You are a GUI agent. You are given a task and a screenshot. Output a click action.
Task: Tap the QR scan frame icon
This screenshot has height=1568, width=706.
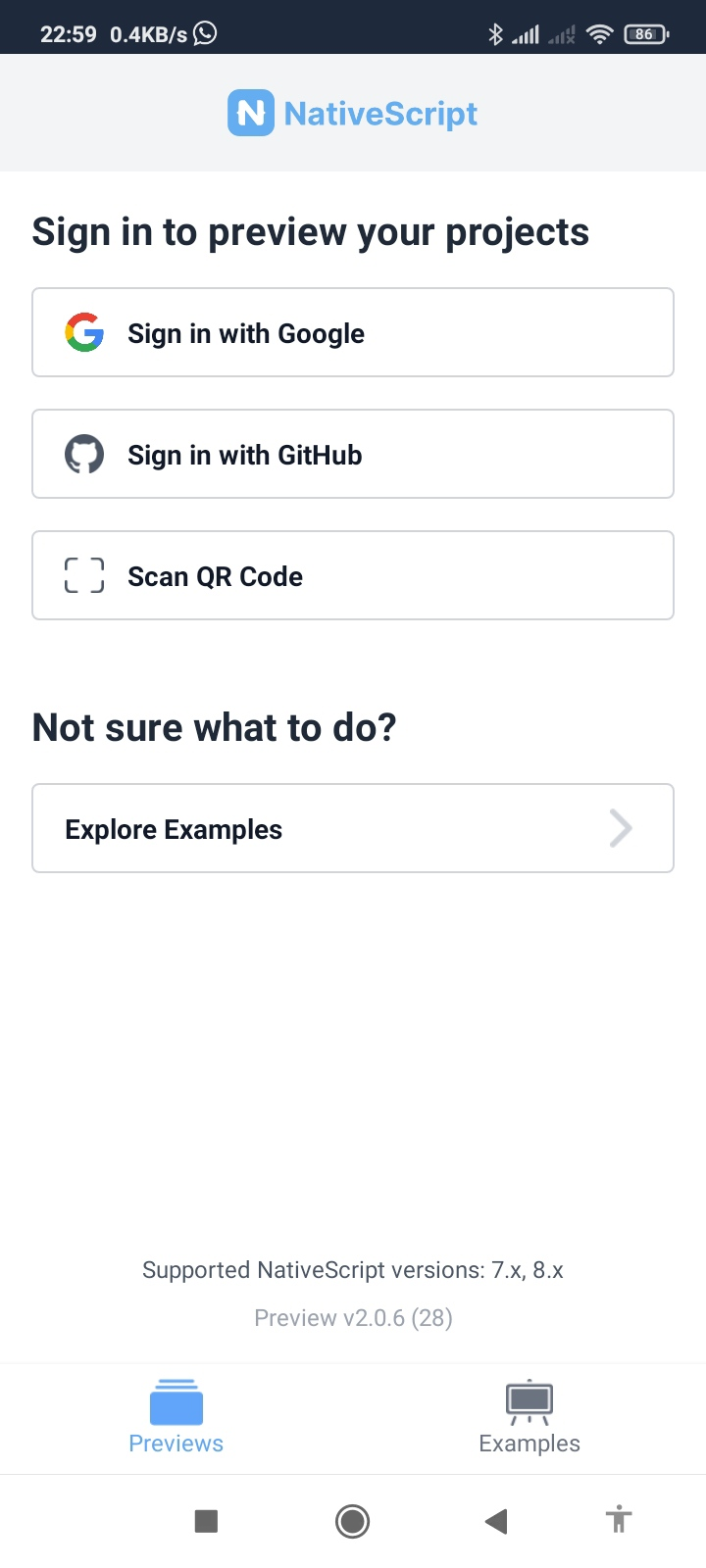click(x=84, y=575)
